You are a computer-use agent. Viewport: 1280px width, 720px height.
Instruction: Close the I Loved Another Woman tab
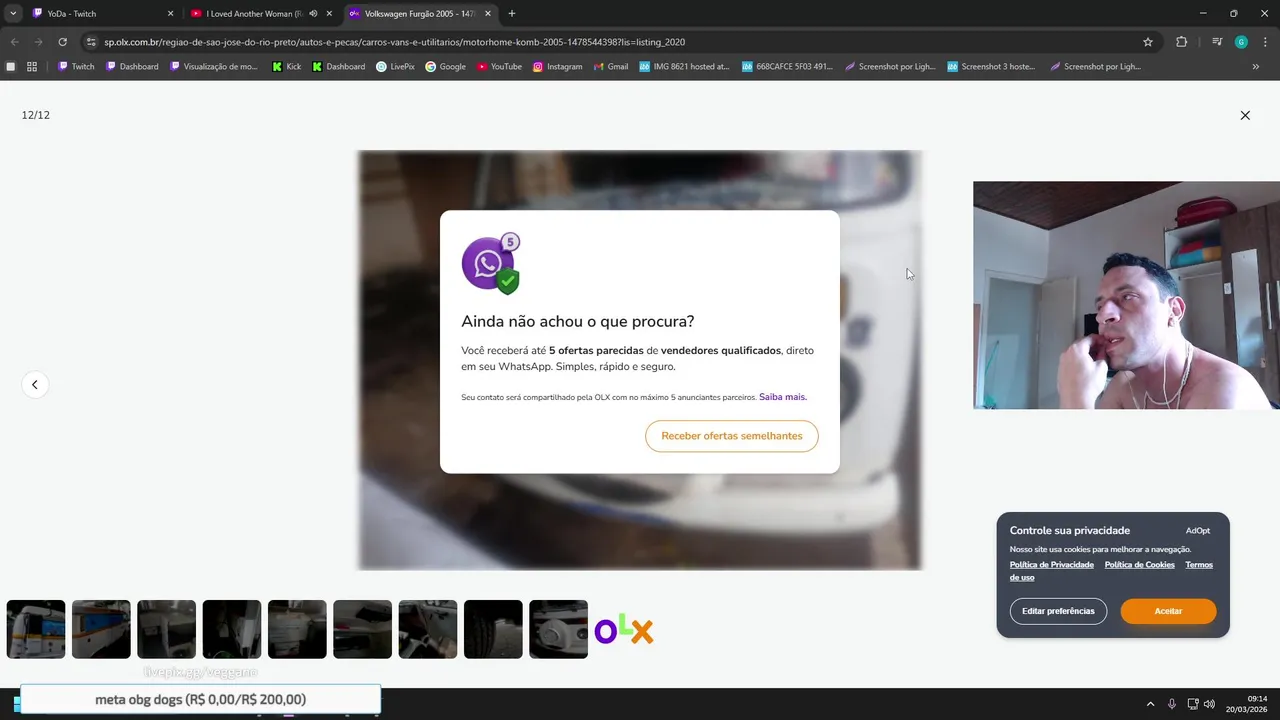(329, 14)
